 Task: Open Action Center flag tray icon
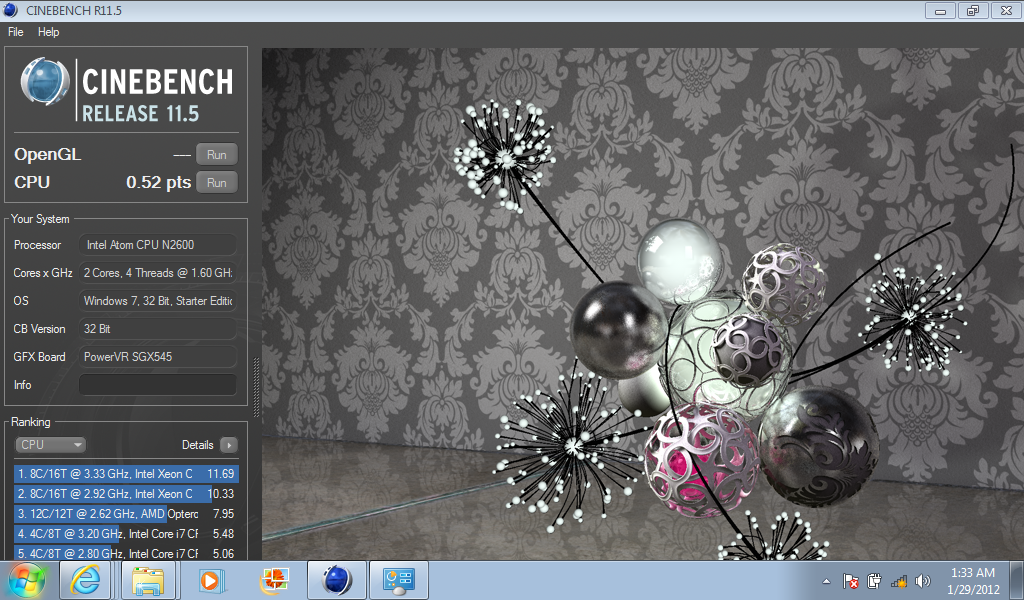click(x=850, y=580)
